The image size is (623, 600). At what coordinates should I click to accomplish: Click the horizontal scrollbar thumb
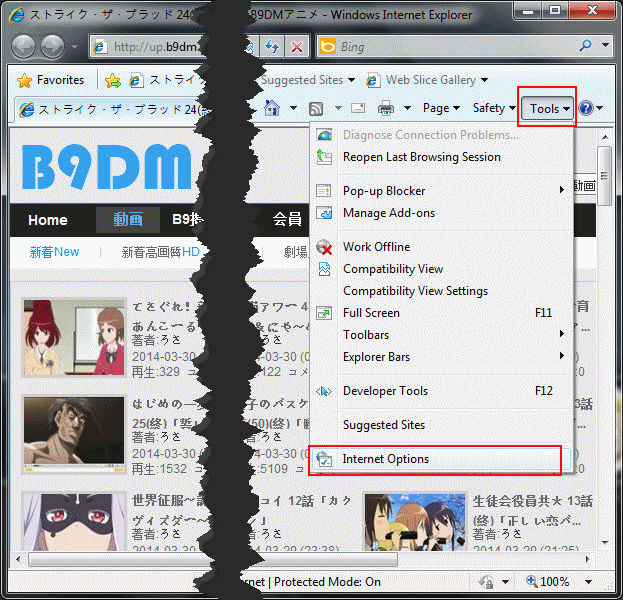pyautogui.click(x=213, y=559)
